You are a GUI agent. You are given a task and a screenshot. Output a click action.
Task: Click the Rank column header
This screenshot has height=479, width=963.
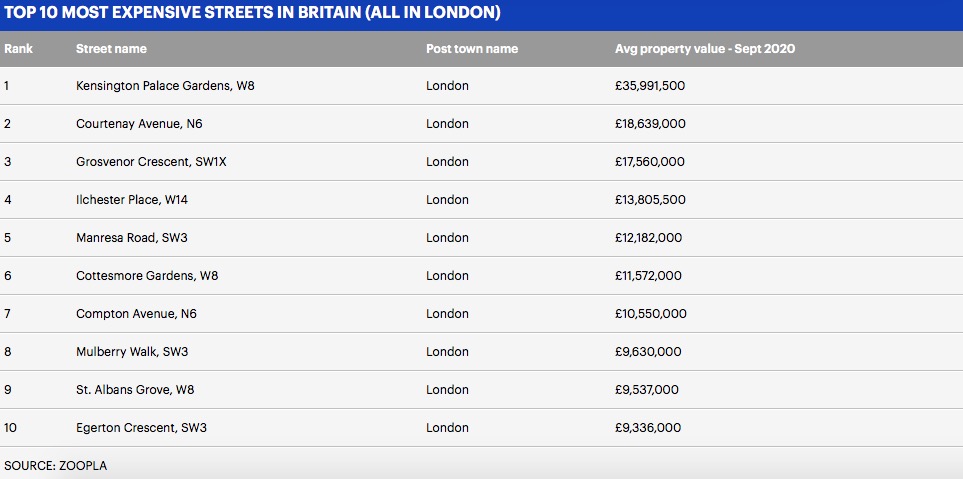[19, 49]
